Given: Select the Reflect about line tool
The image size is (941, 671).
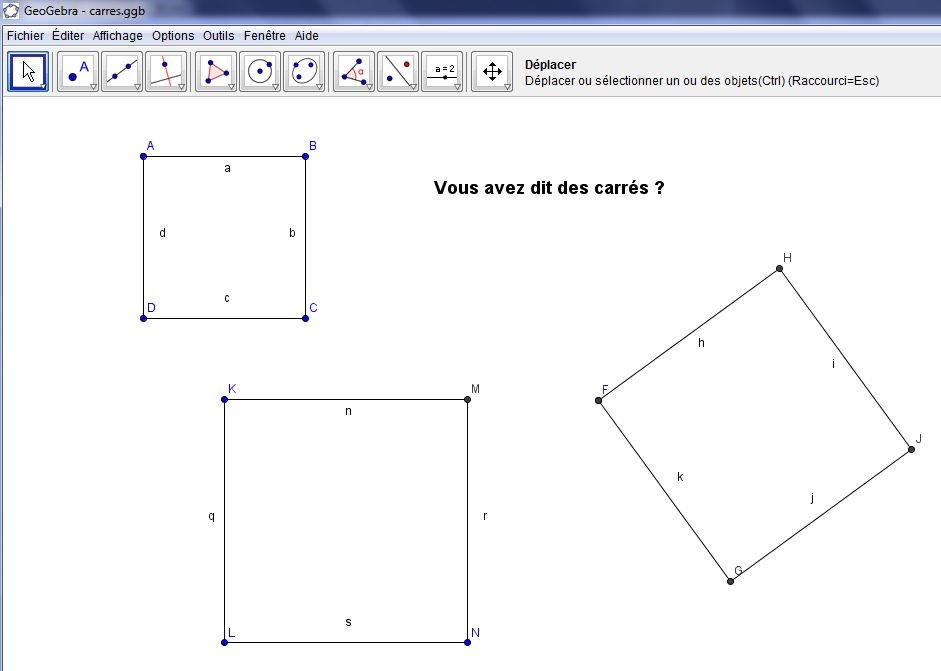Looking at the screenshot, I should pyautogui.click(x=397, y=72).
